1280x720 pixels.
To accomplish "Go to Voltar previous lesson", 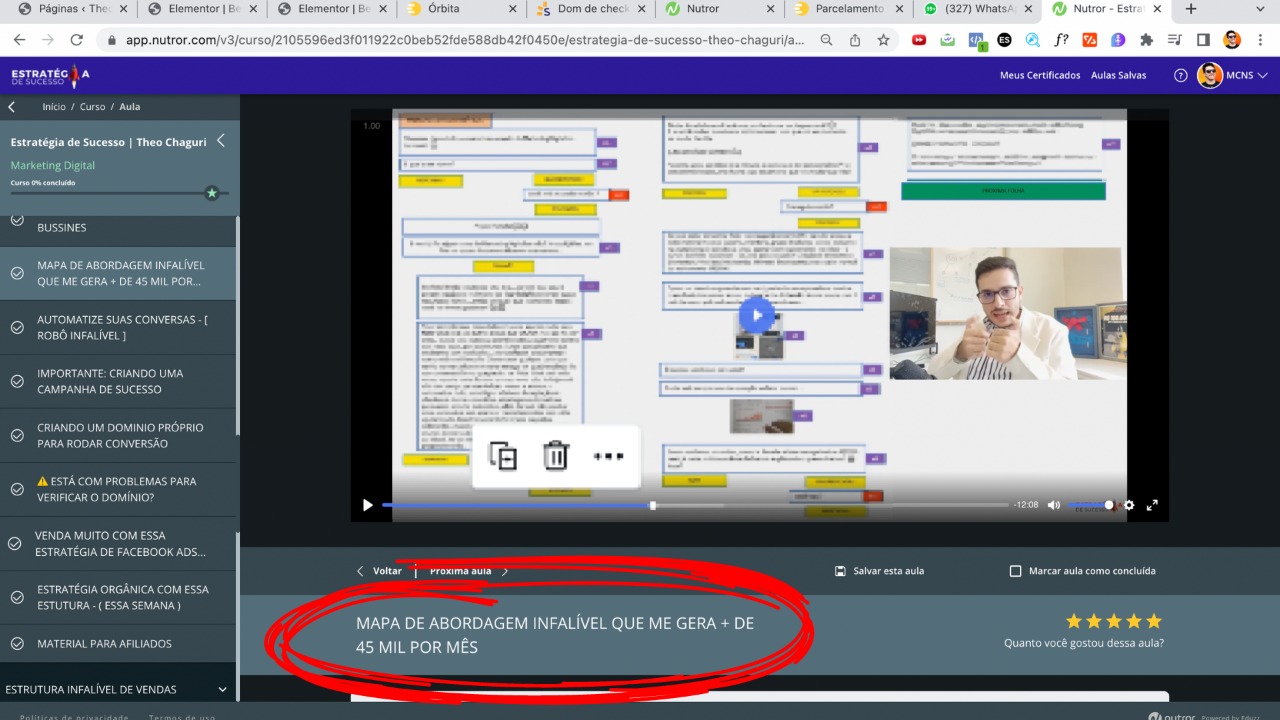I will tap(380, 571).
